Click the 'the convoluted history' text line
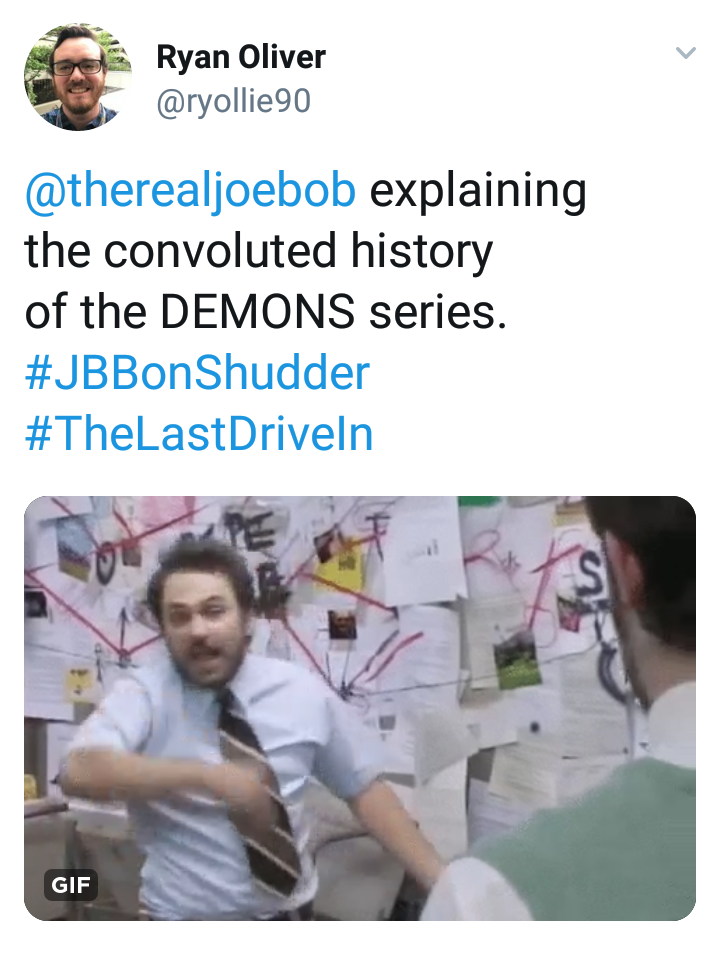Image resolution: width=720 pixels, height=953 pixels. tap(259, 251)
